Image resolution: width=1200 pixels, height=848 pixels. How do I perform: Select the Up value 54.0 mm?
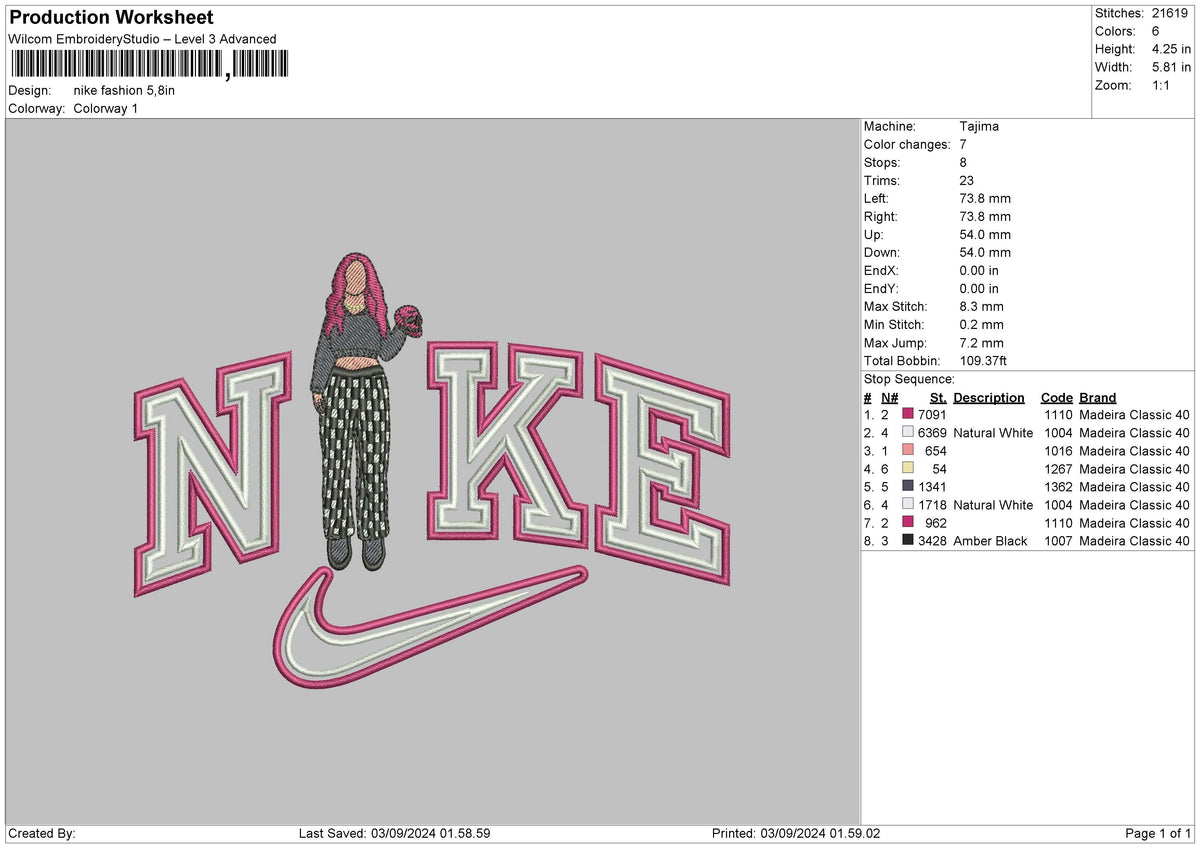click(985, 235)
